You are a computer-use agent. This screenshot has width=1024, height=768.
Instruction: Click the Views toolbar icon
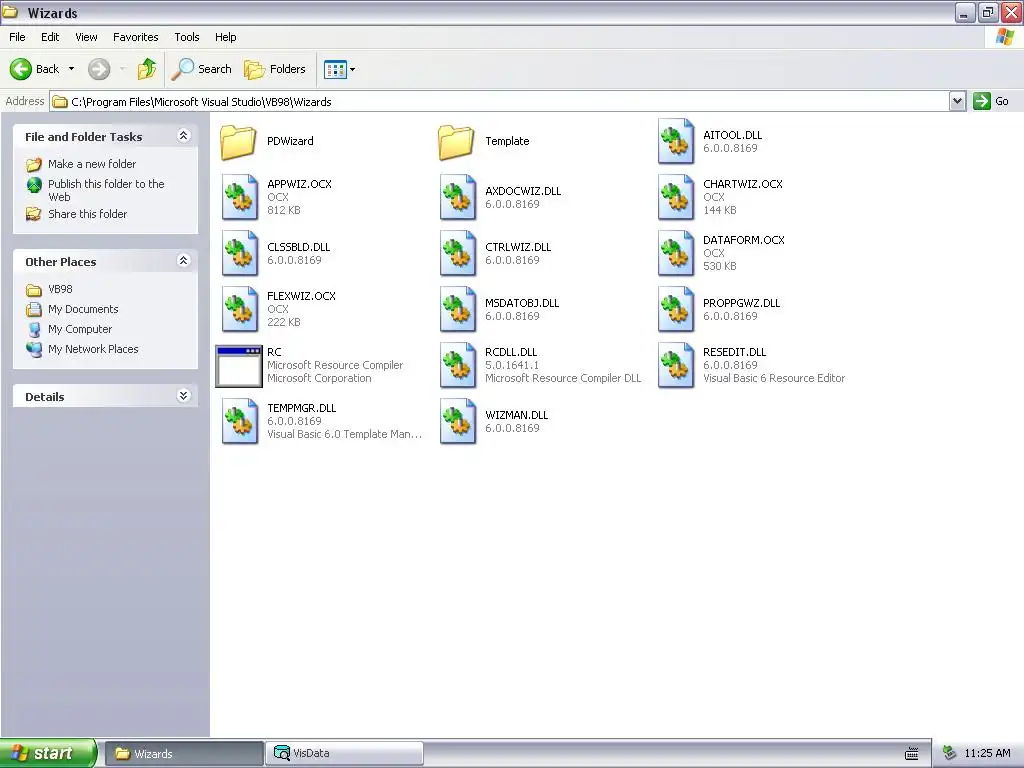click(x=336, y=69)
